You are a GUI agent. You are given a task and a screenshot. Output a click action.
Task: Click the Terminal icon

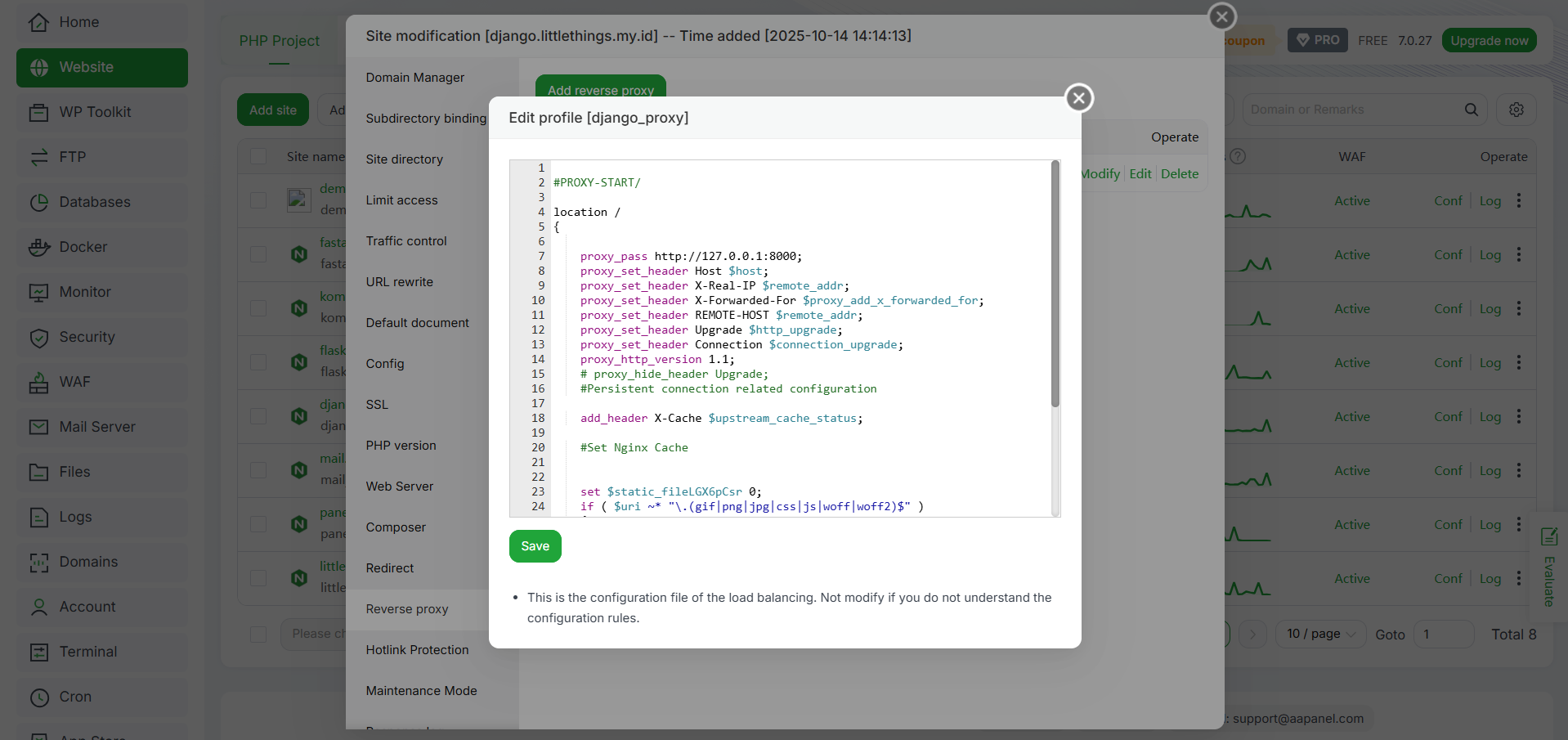coord(38,652)
